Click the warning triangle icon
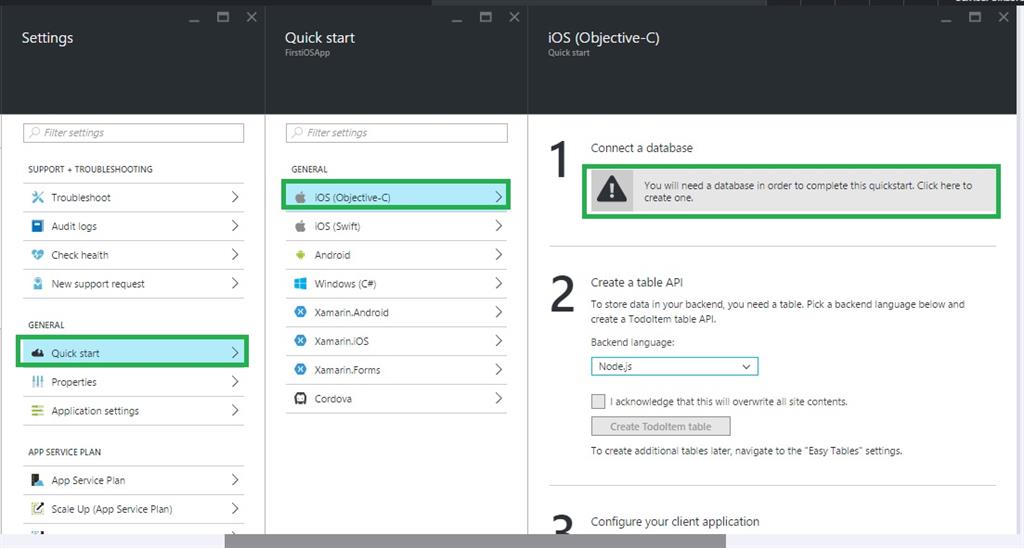 point(611,190)
